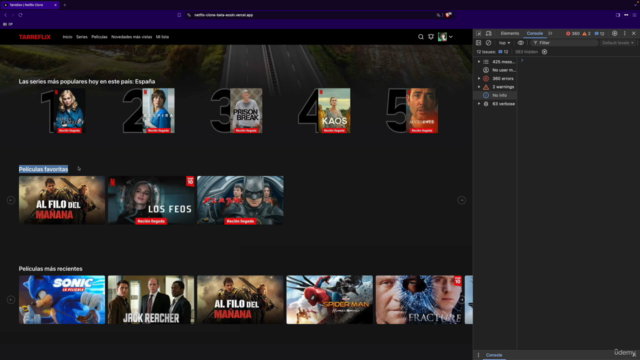Image resolution: width=640 pixels, height=360 pixels.
Task: Select the 2 warnings sidebar row
Action: (495, 87)
